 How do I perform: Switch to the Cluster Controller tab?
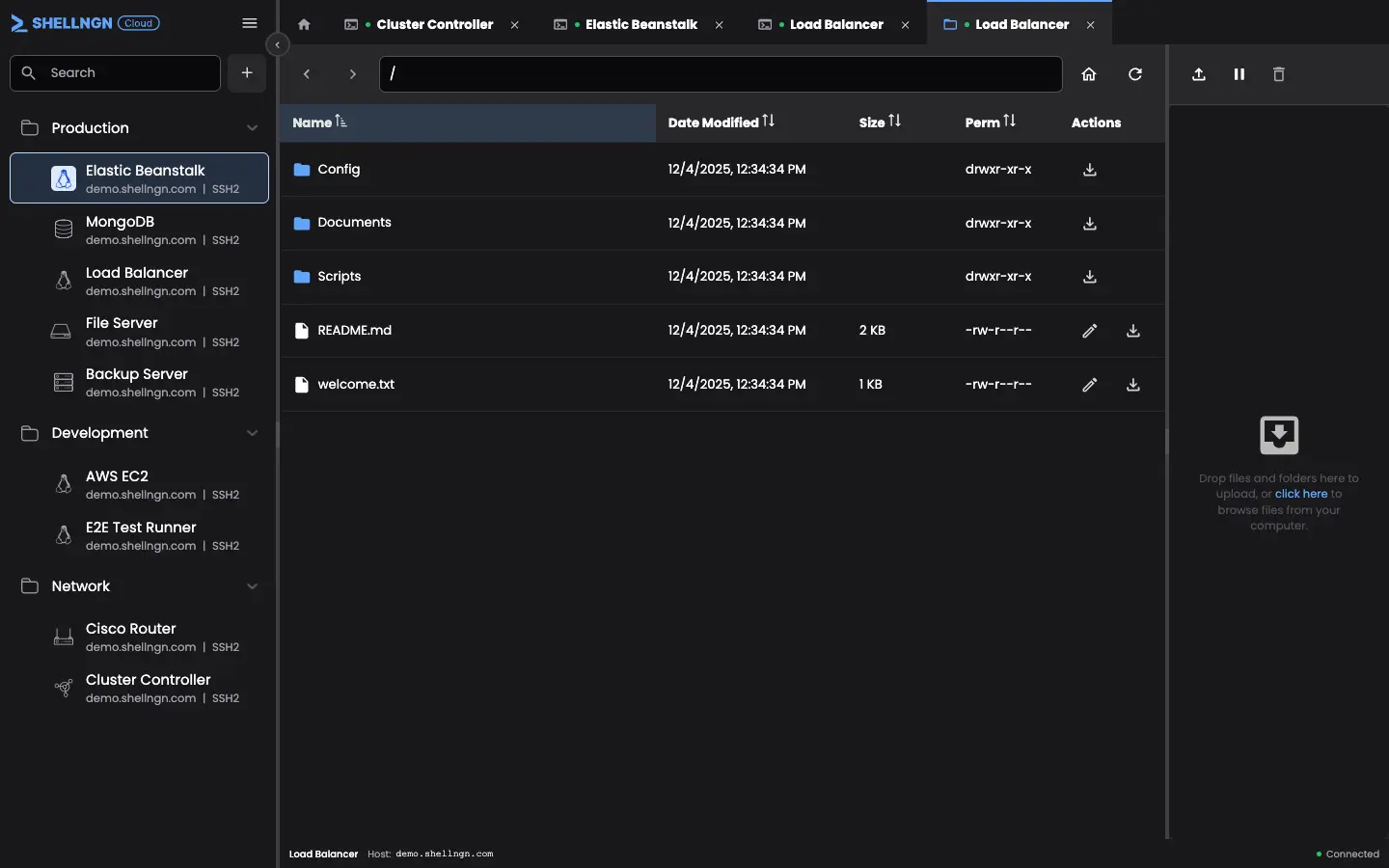pos(434,24)
